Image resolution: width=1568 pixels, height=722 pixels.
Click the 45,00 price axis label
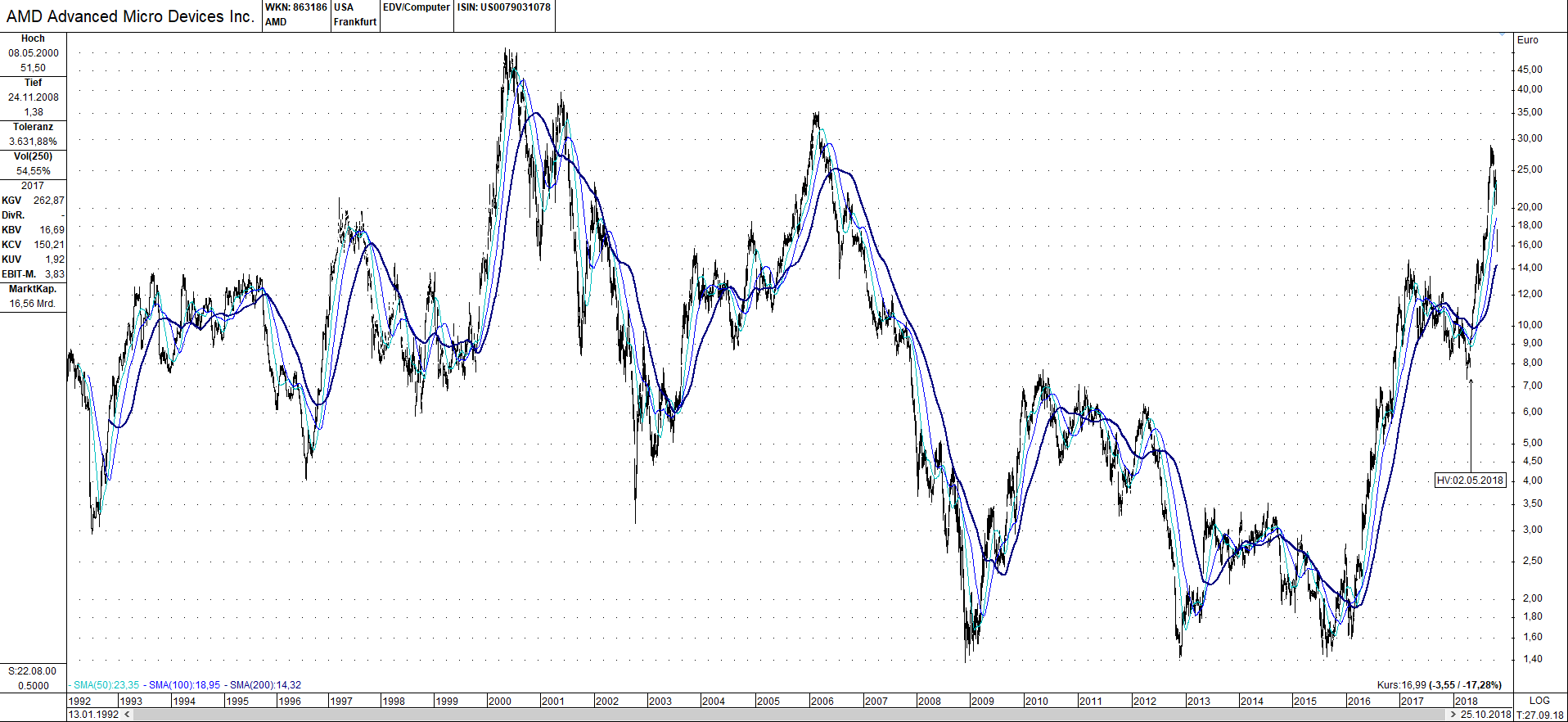(1530, 70)
